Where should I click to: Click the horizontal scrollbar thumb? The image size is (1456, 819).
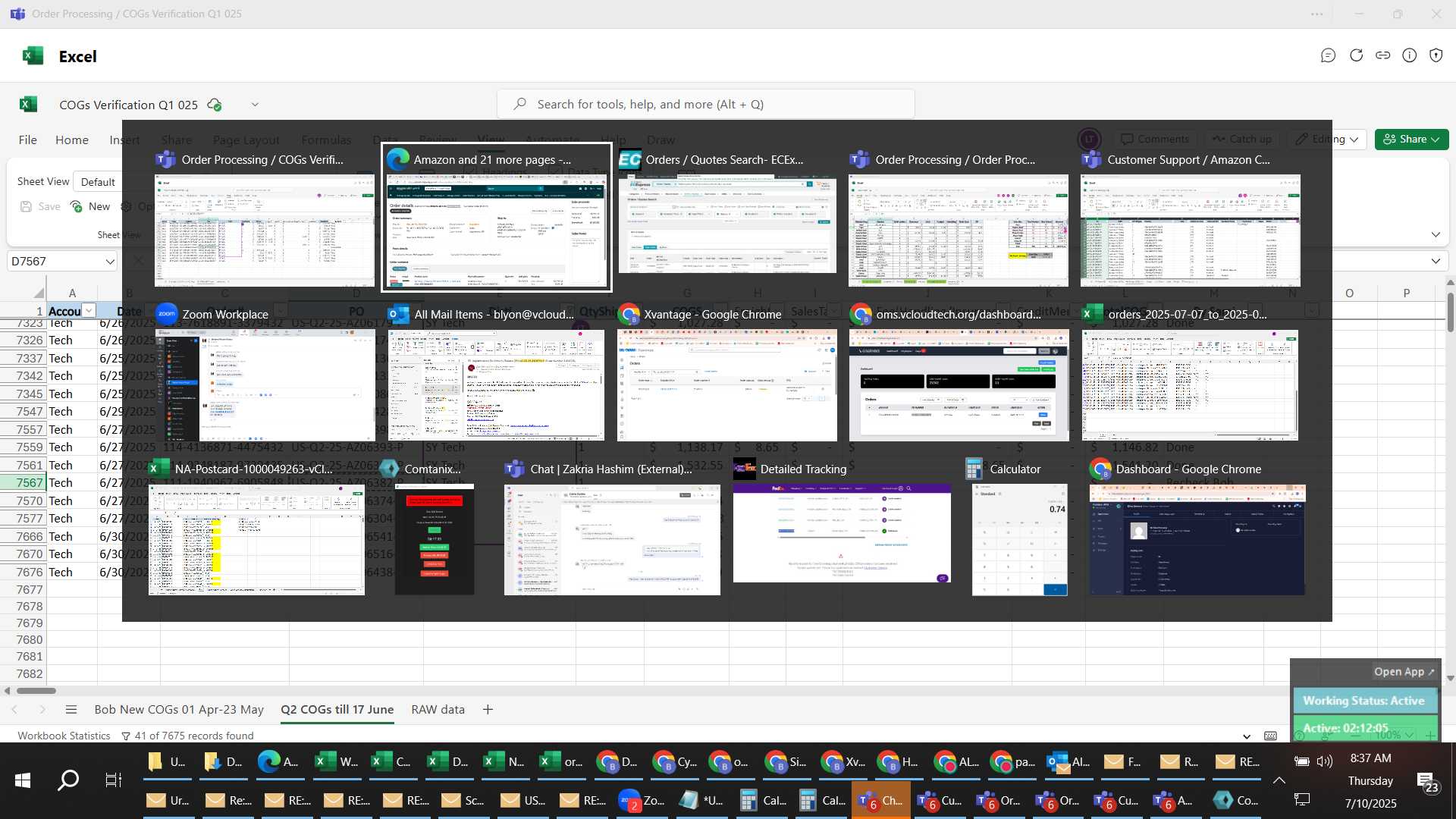pos(36,691)
